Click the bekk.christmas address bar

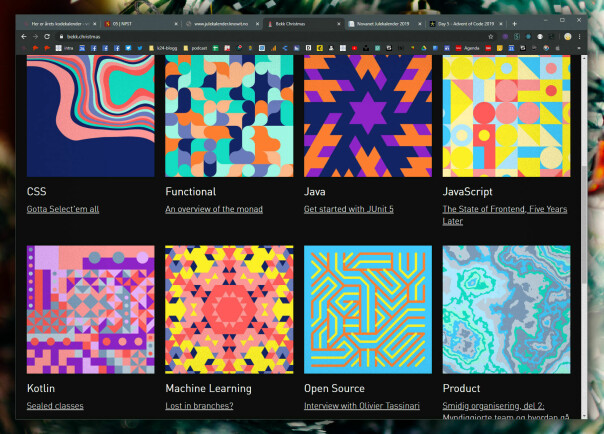pos(273,37)
